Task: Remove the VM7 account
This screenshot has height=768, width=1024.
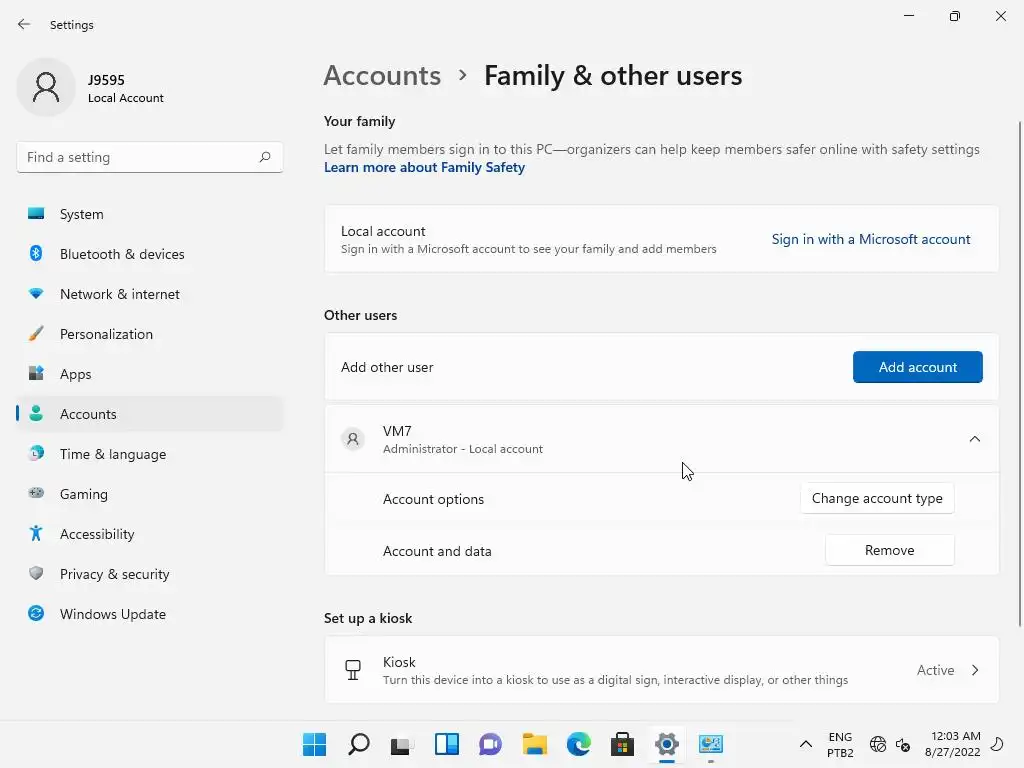Action: click(x=889, y=550)
